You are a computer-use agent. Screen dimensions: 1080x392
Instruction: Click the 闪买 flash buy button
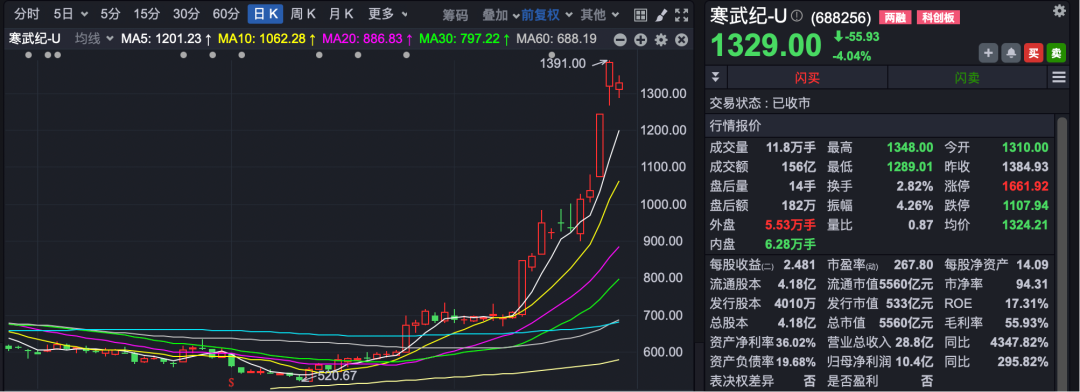click(x=807, y=78)
